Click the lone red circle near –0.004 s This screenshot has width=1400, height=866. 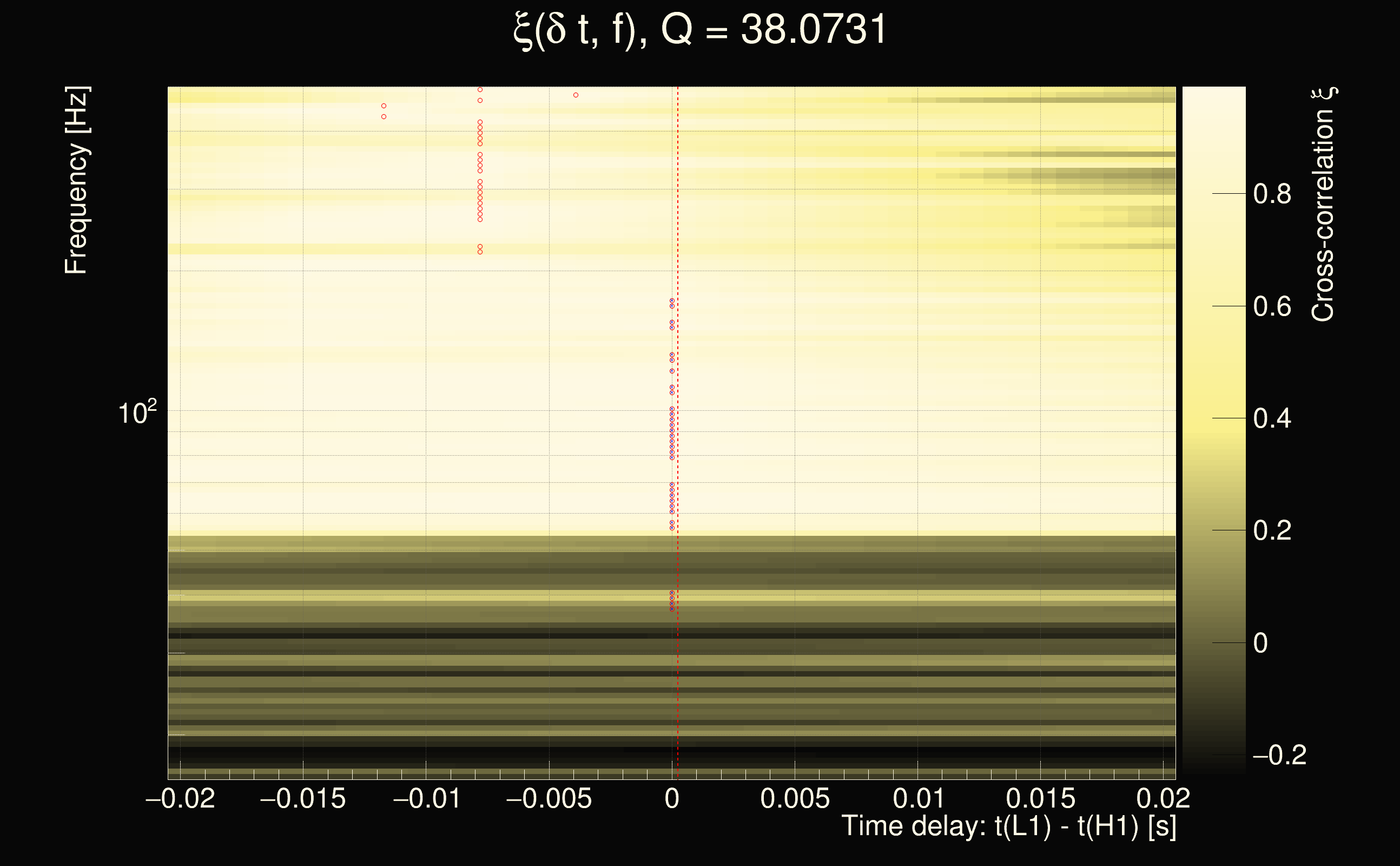[576, 95]
